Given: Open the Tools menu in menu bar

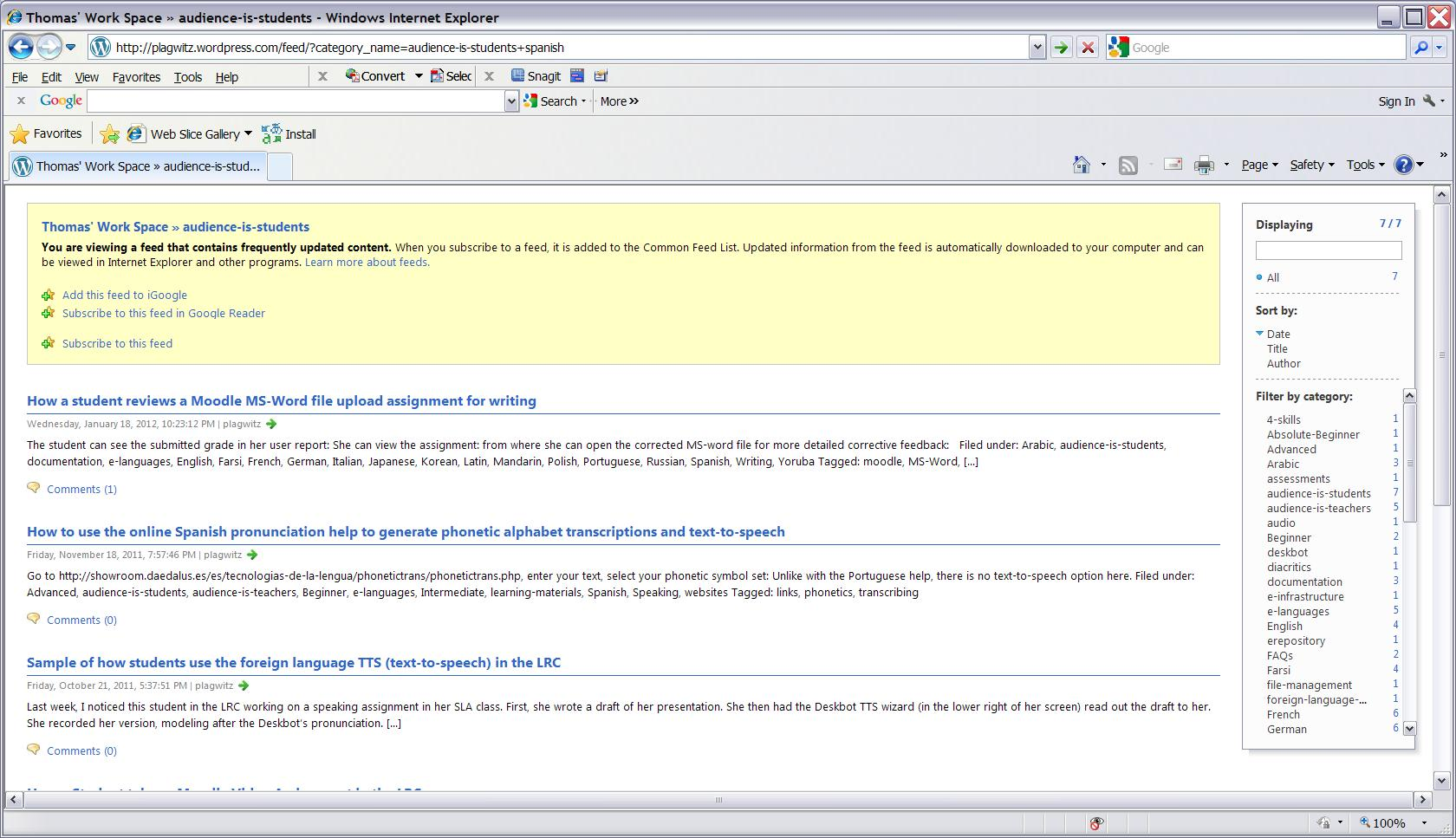Looking at the screenshot, I should (x=187, y=77).
